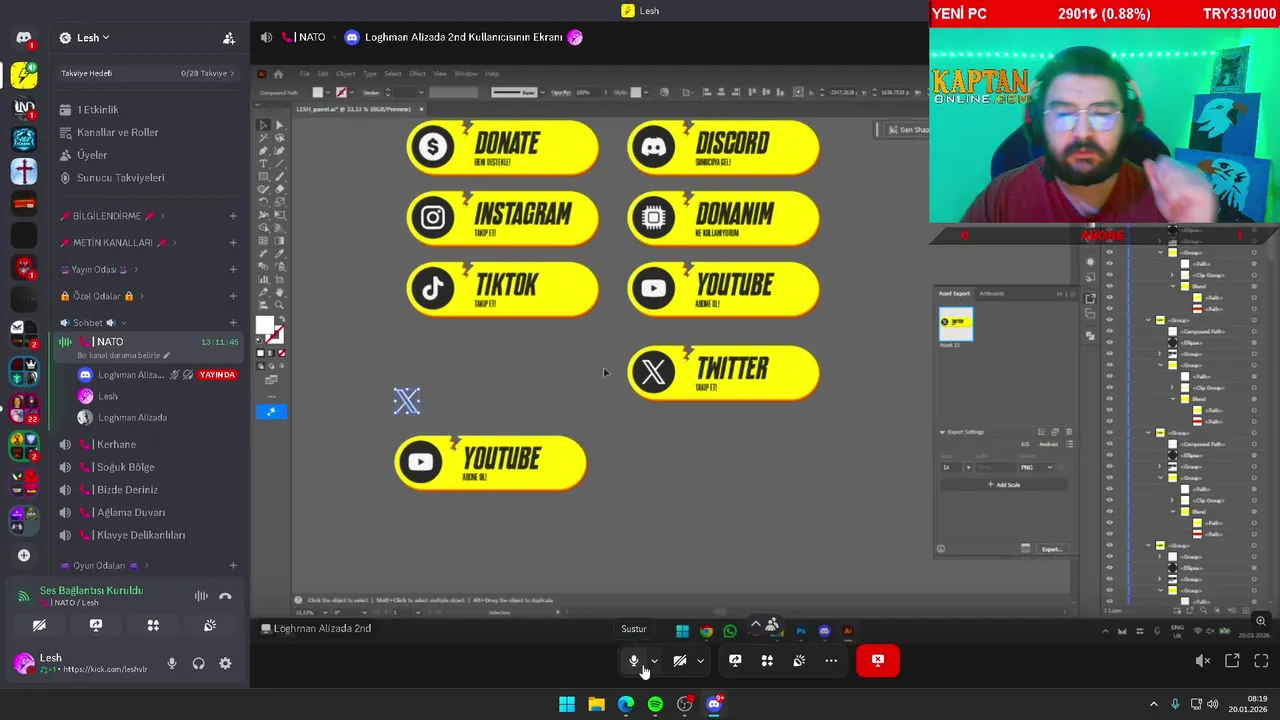
Task: Open Illustrator File menu in shared screen
Action: (x=305, y=74)
